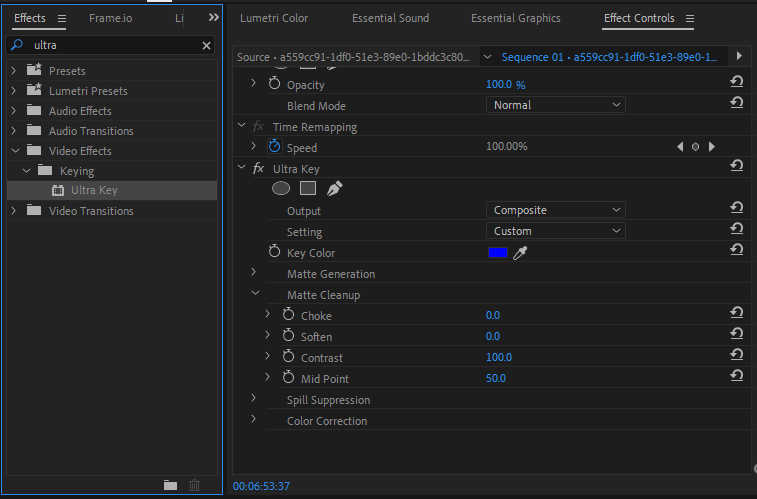The height and width of the screenshot is (499, 757).
Task: Select the Effect Controls tab
Action: click(639, 18)
